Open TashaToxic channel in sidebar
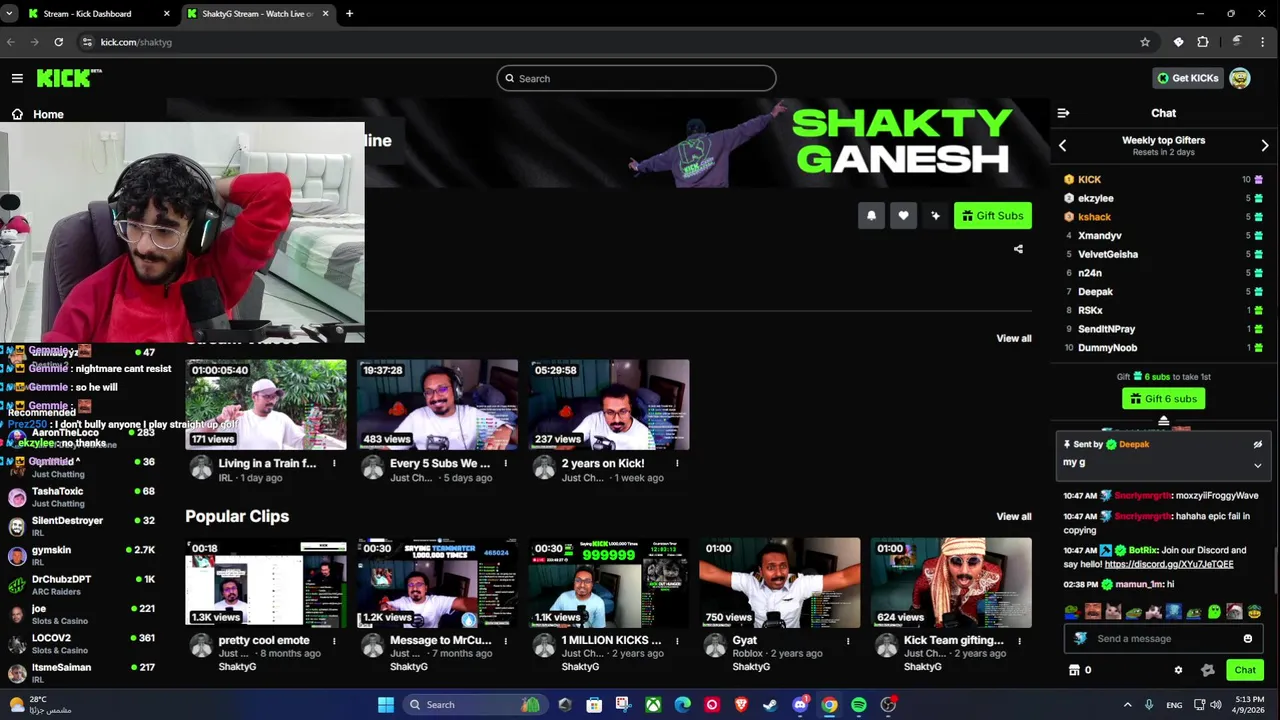Viewport: 1280px width, 720px height. [83, 497]
